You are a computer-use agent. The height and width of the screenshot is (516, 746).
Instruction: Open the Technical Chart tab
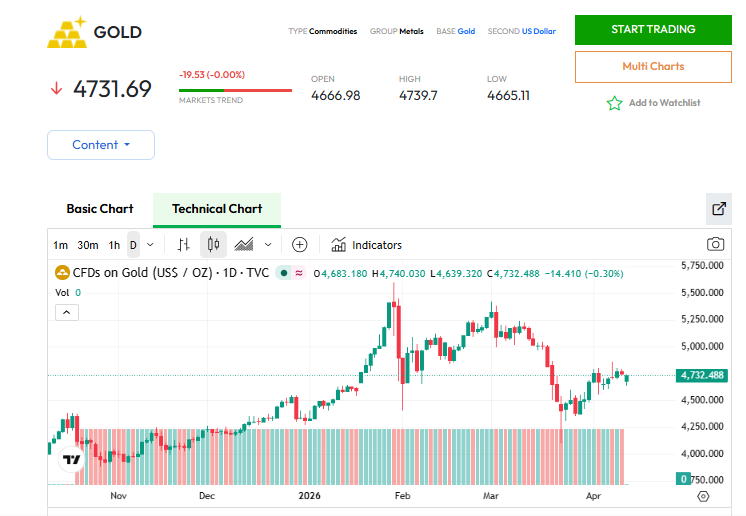tap(217, 209)
